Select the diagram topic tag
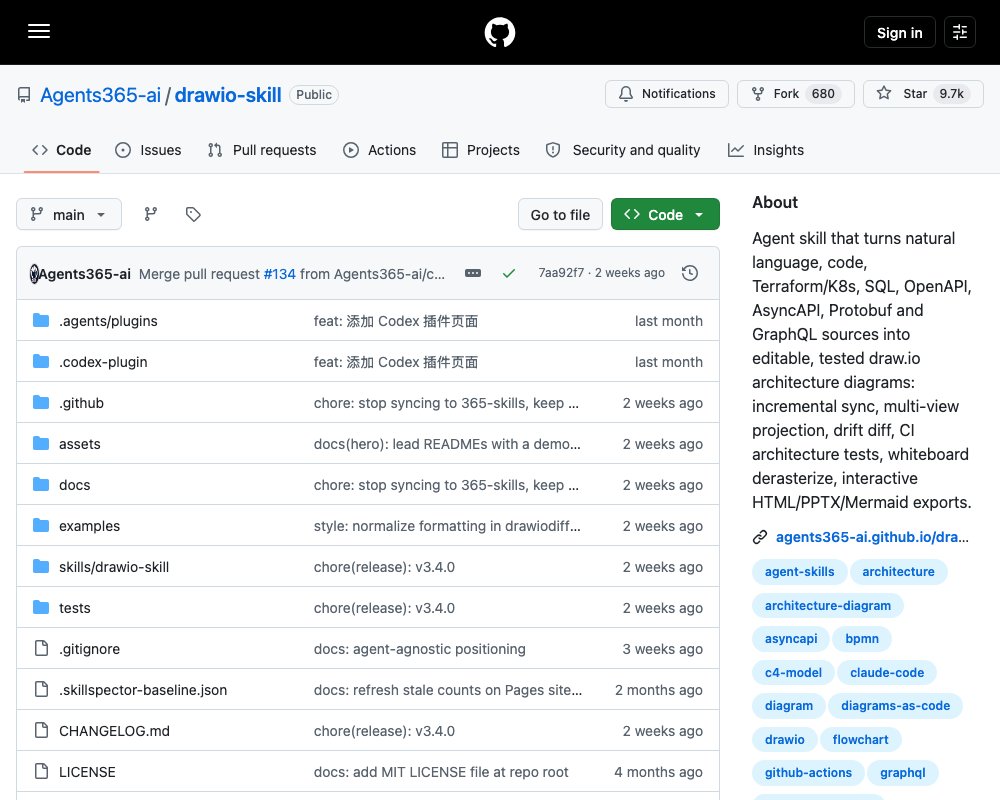1000x800 pixels. 789,706
